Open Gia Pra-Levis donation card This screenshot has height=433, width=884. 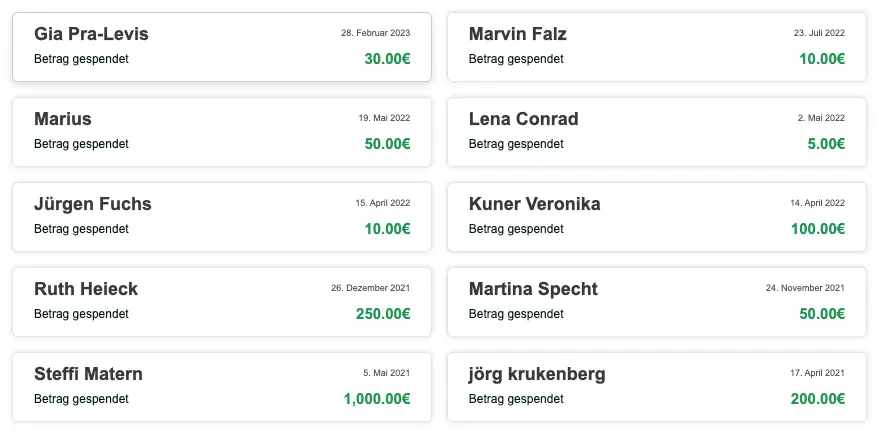tap(222, 47)
